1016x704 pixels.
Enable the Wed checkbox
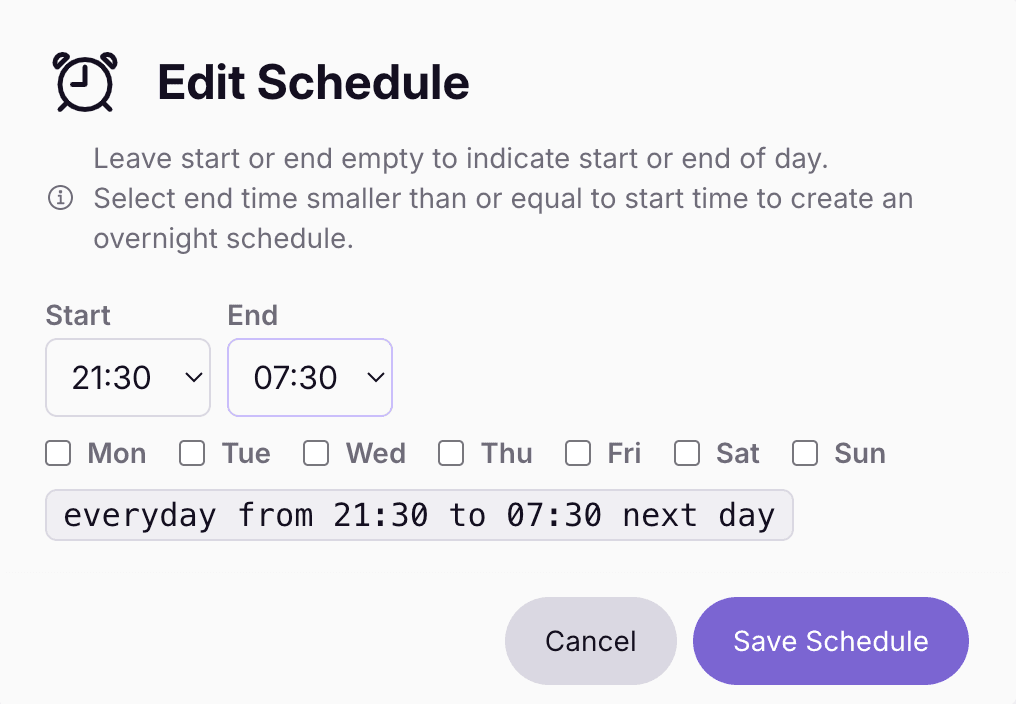(x=316, y=453)
